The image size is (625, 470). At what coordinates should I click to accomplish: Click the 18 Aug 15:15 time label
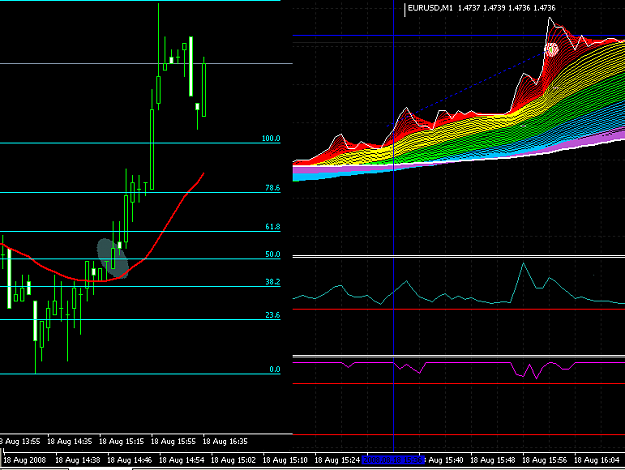(121, 441)
